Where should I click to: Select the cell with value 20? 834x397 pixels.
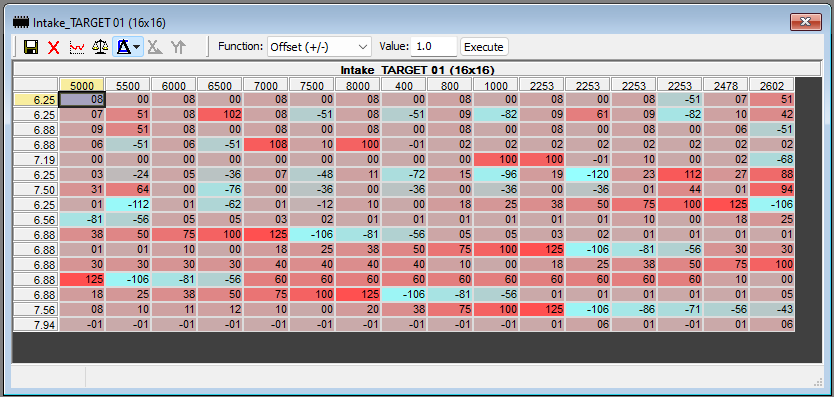pyautogui.click(x=357, y=309)
